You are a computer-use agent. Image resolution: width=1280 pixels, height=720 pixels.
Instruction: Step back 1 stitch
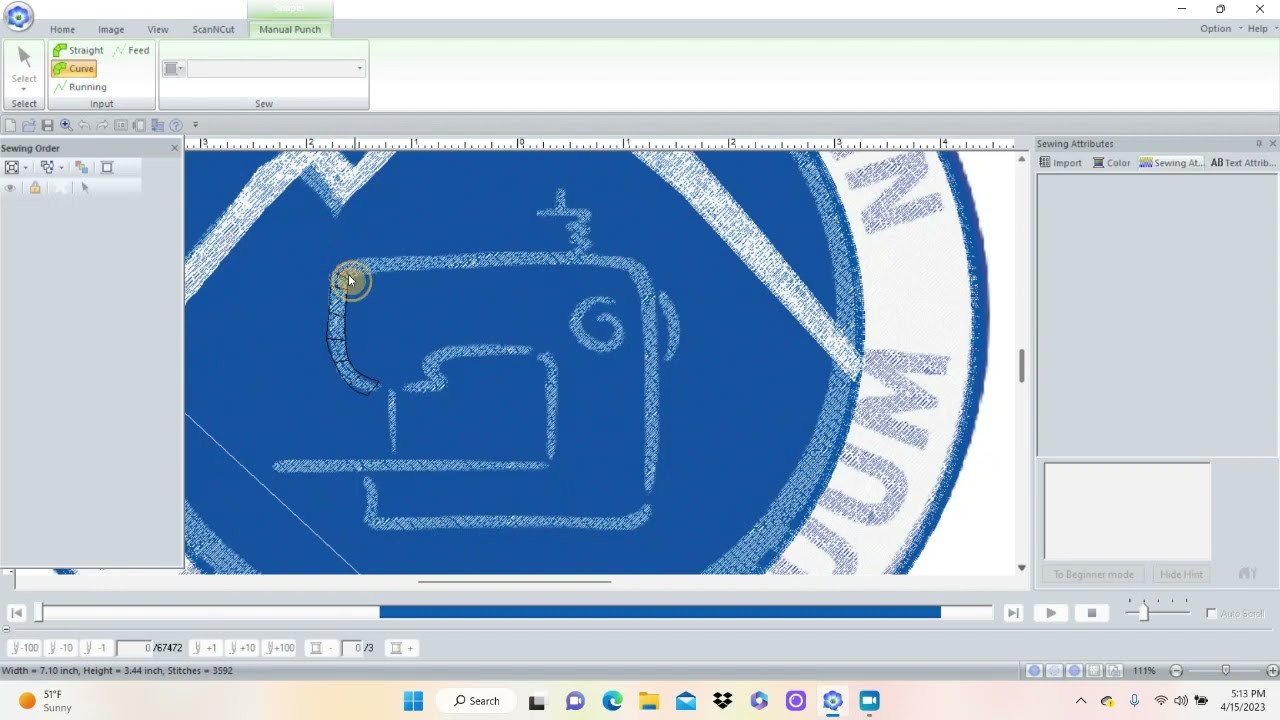[x=96, y=648]
